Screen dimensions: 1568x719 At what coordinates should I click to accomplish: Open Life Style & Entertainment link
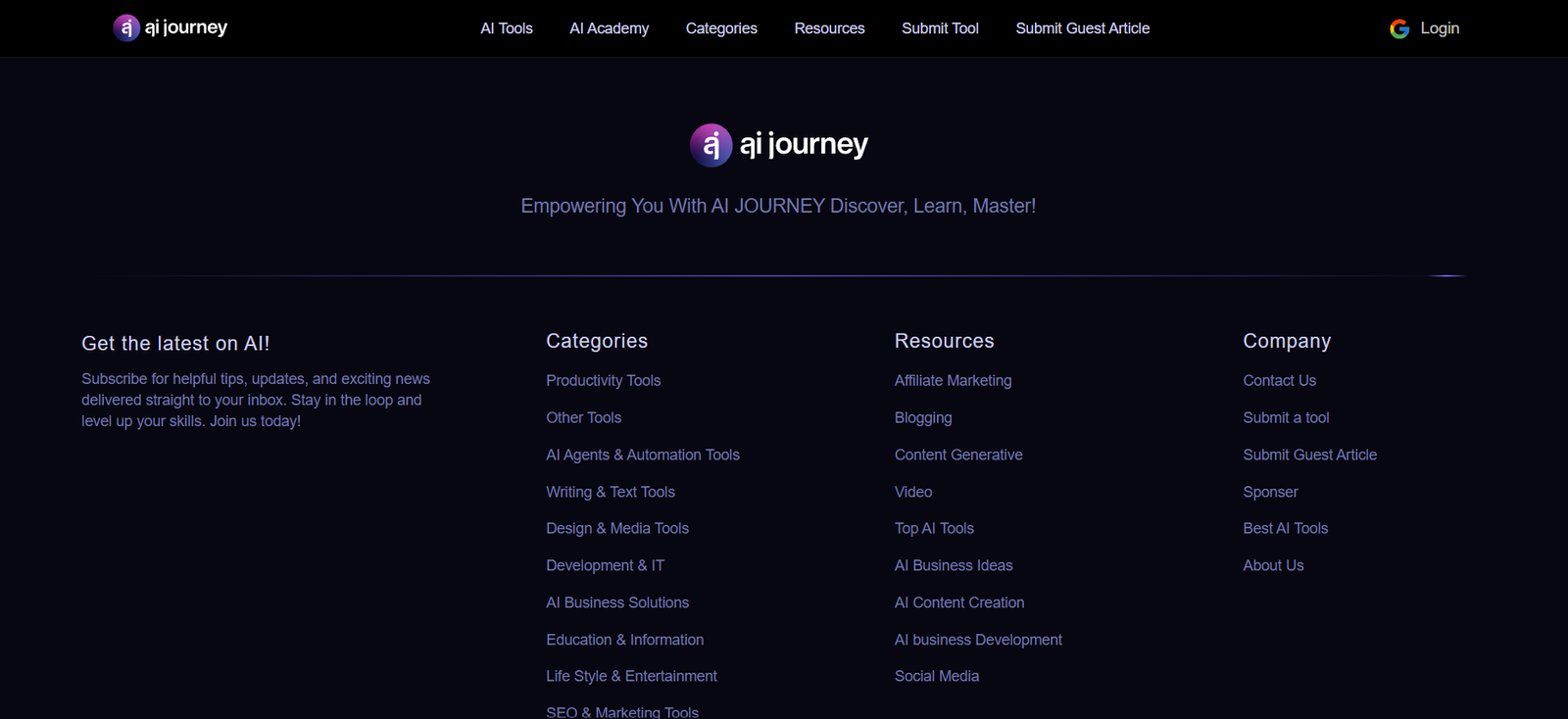[x=632, y=676]
